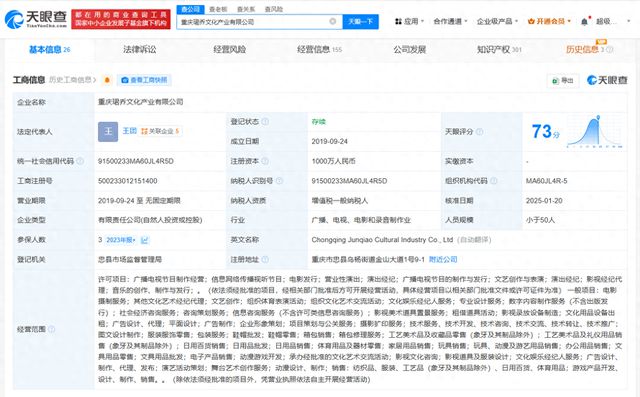The height and width of the screenshot is (397, 640).
Task: Select the 查老板 search tab
Action: coord(218,9)
